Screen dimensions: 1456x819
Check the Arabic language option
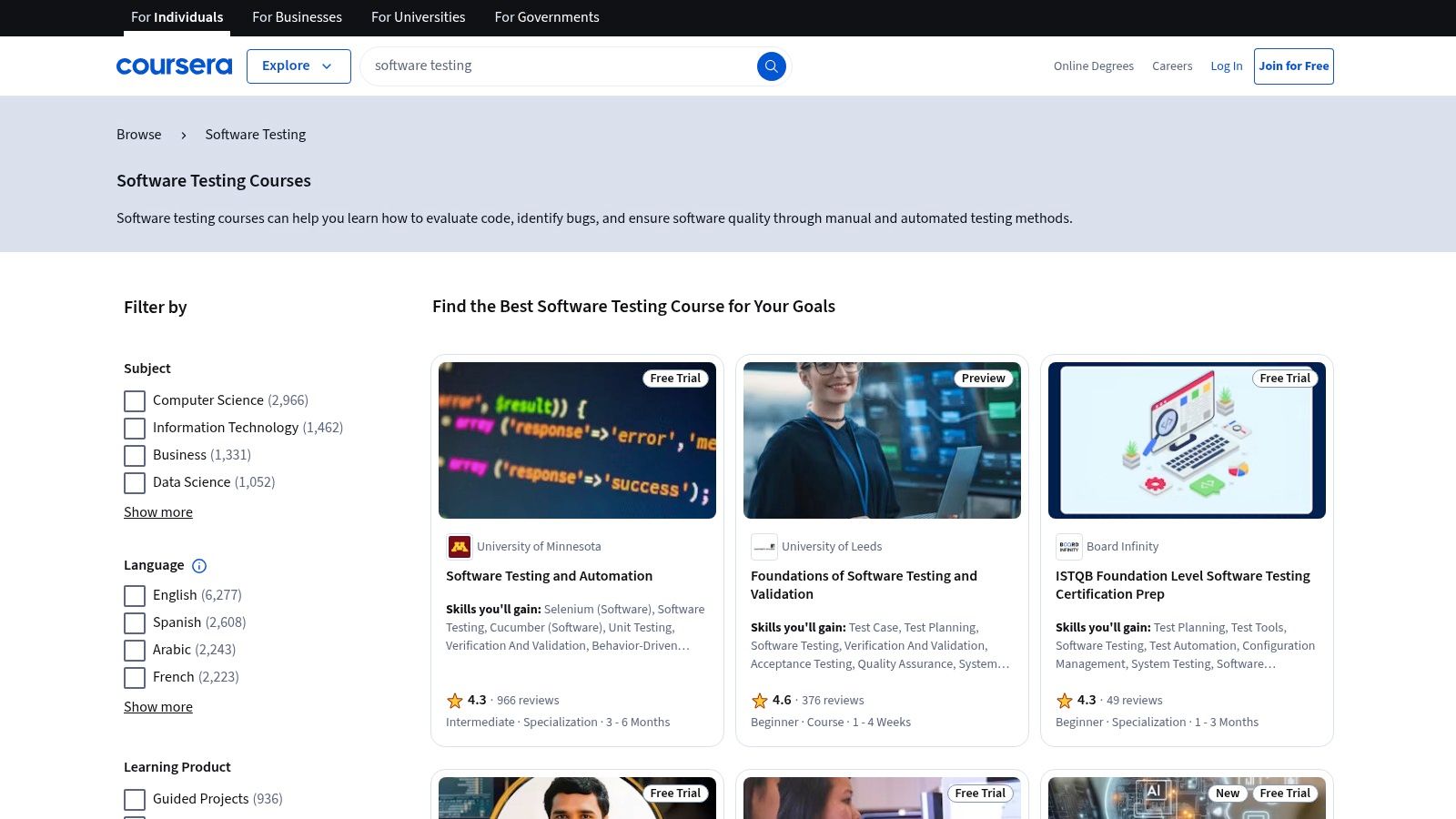[x=135, y=651]
